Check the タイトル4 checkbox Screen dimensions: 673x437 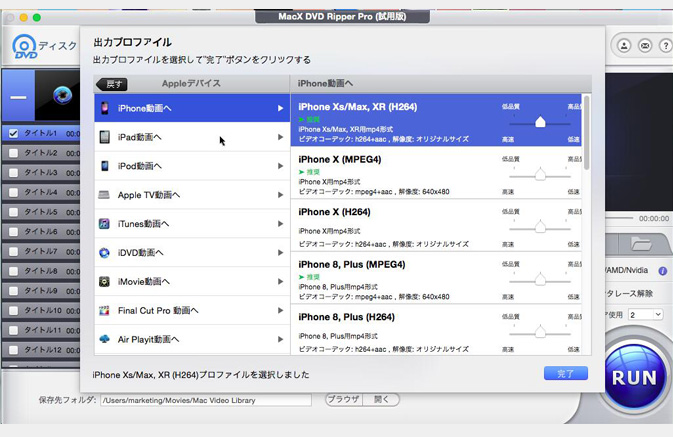[x=13, y=192]
